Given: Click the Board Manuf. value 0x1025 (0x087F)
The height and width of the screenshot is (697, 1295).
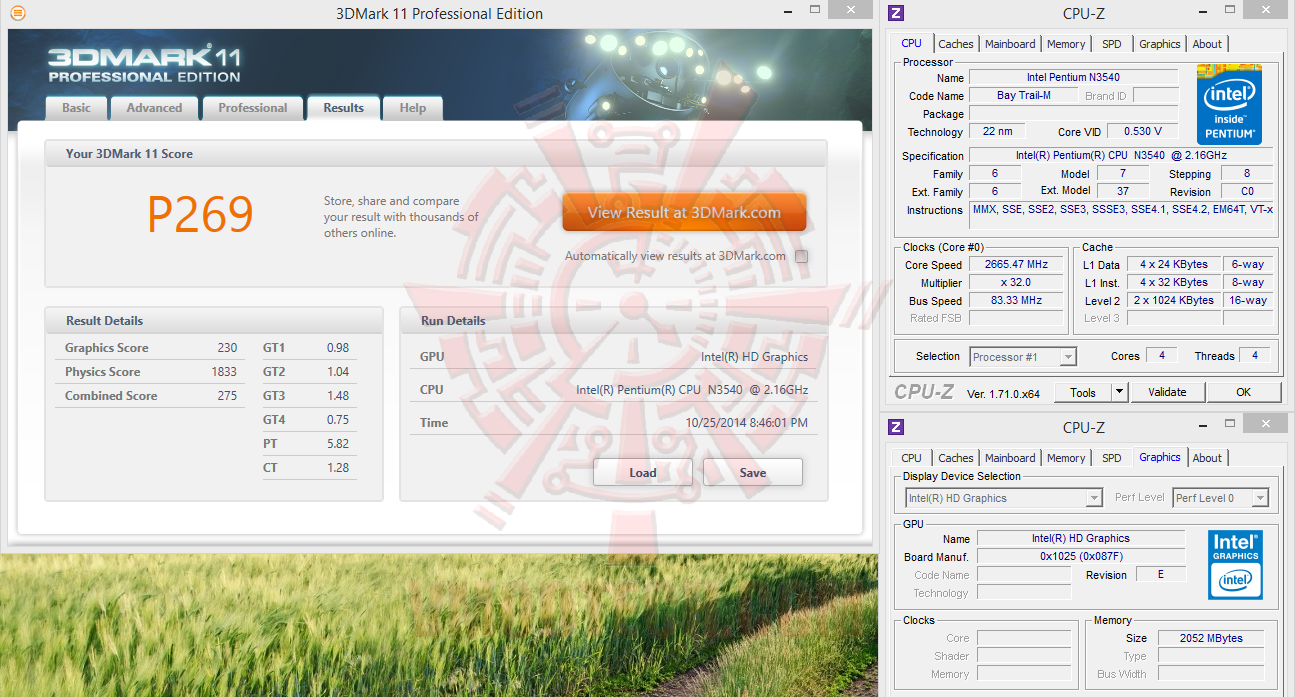Looking at the screenshot, I should coord(1081,556).
